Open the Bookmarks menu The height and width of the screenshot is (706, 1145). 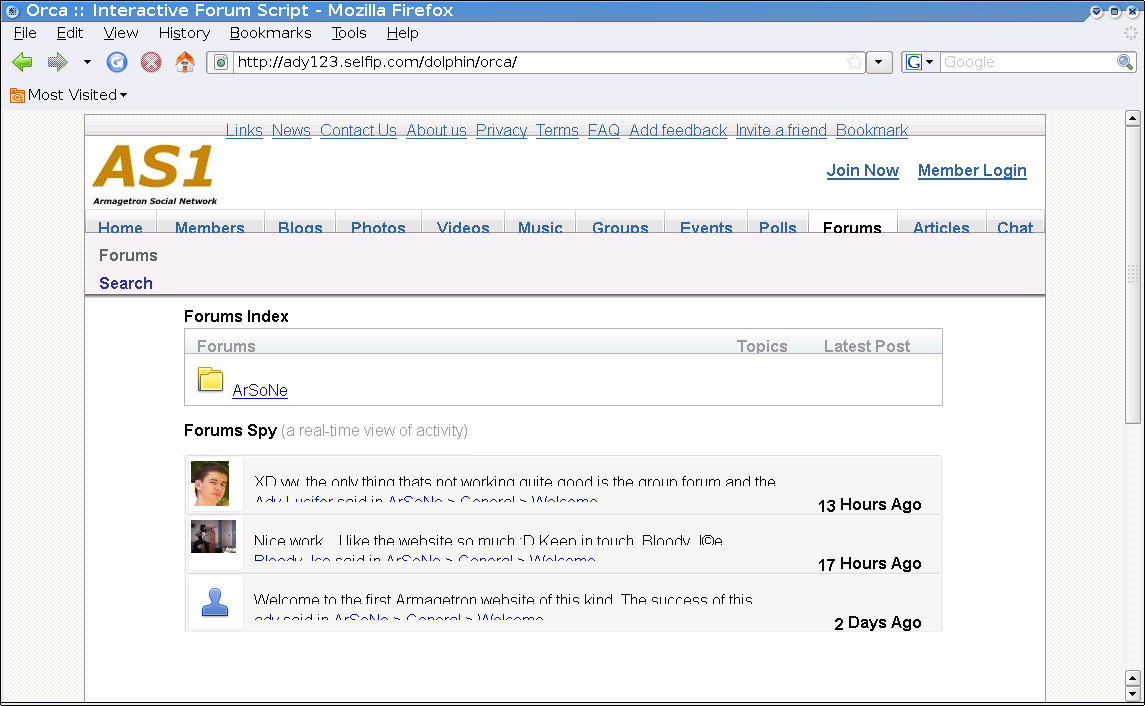[x=270, y=33]
